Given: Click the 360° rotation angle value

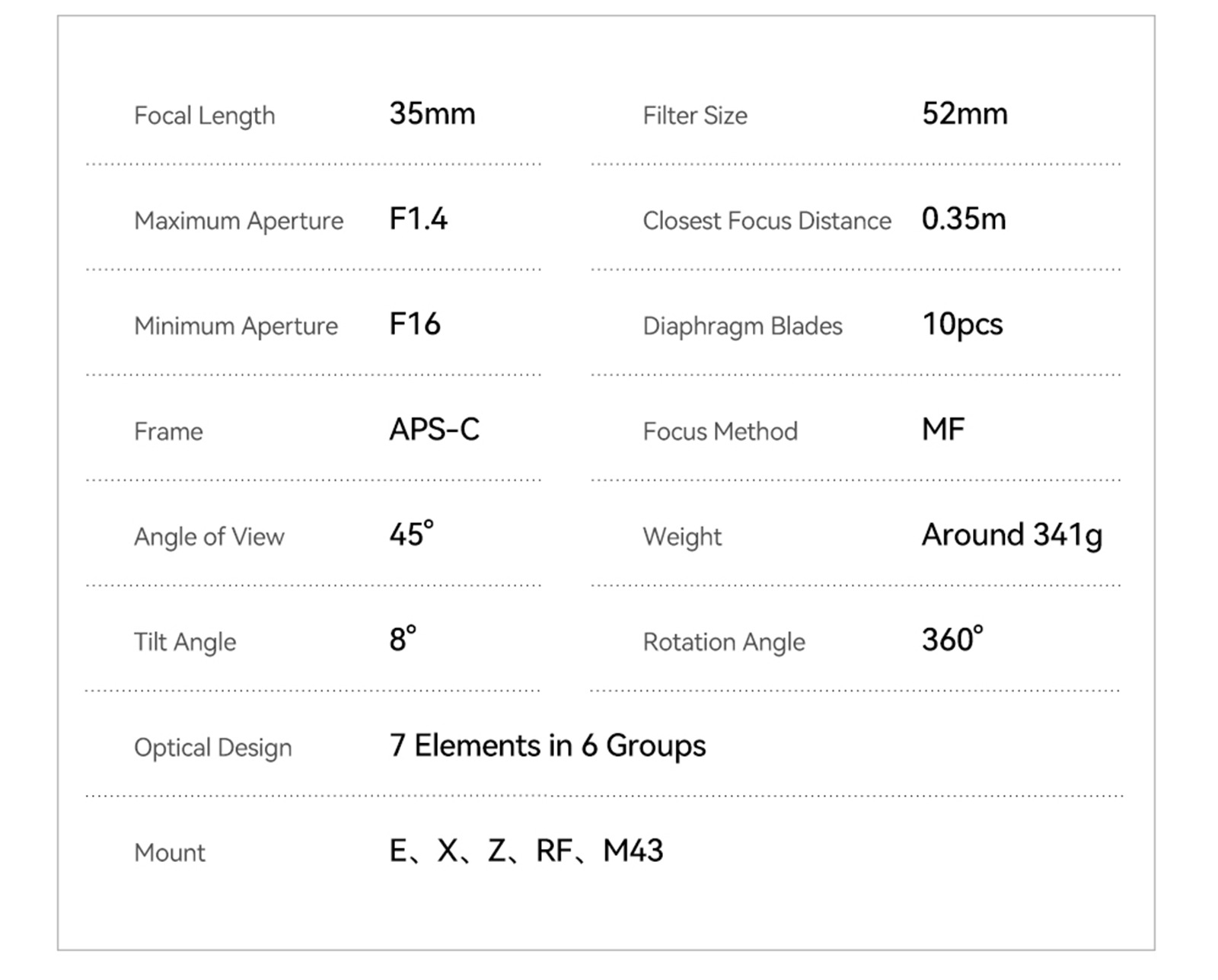Looking at the screenshot, I should (952, 640).
